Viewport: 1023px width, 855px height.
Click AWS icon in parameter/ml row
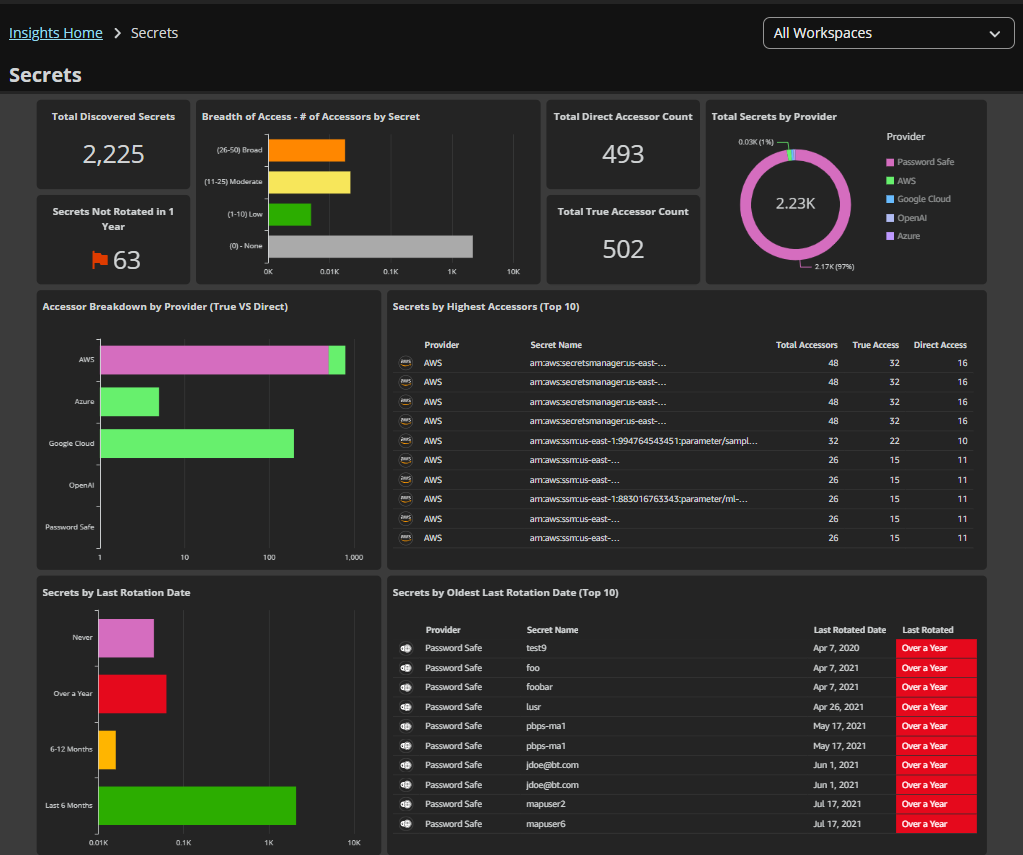click(406, 499)
